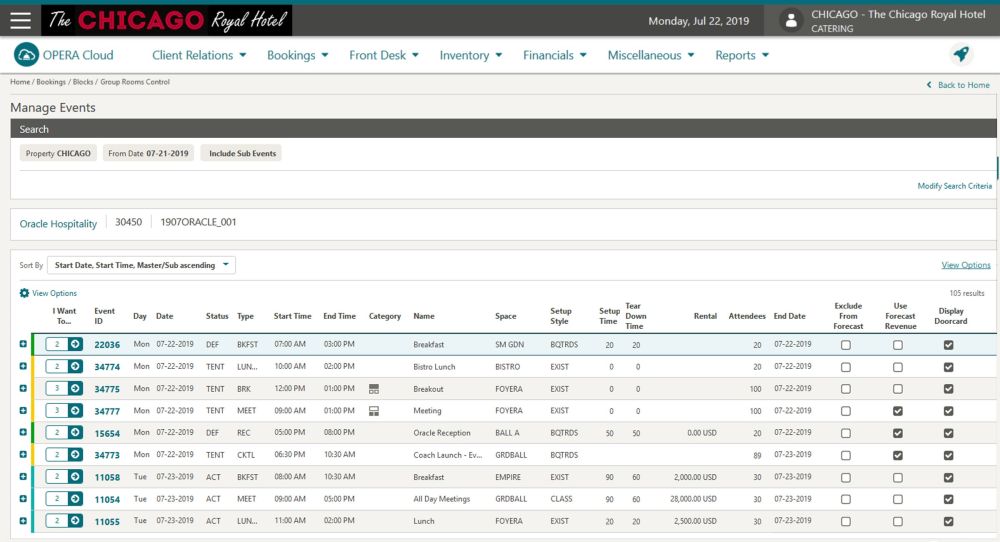Open the Client Relations menu
1000x542 pixels.
tap(199, 55)
